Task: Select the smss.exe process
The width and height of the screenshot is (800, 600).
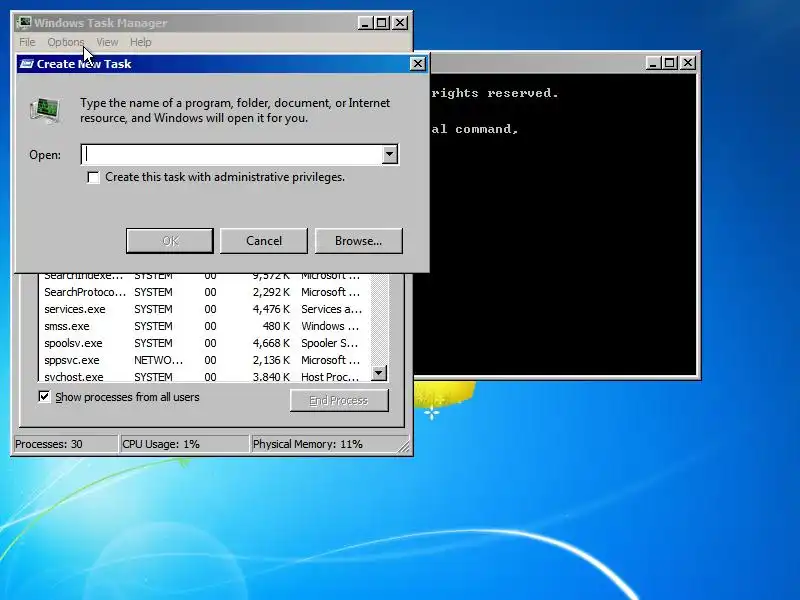Action: pos(204,326)
